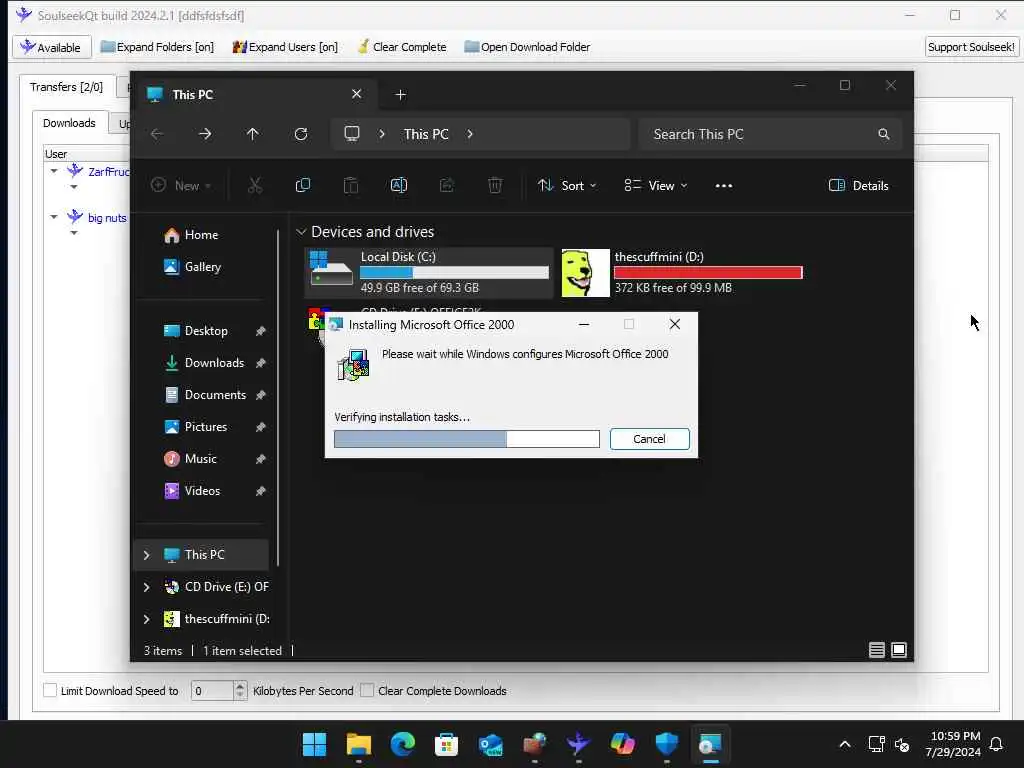Collapse the big nuts user in Soulseek
Screen dimensions: 1024x768
[x=54, y=217]
